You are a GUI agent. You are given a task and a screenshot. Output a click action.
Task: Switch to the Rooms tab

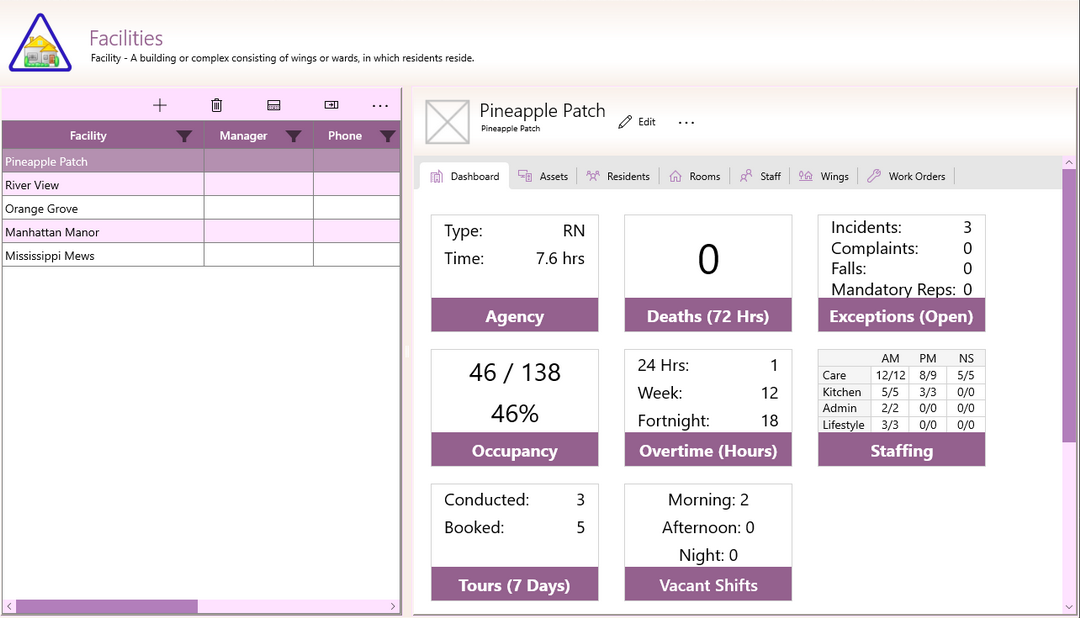click(x=694, y=176)
